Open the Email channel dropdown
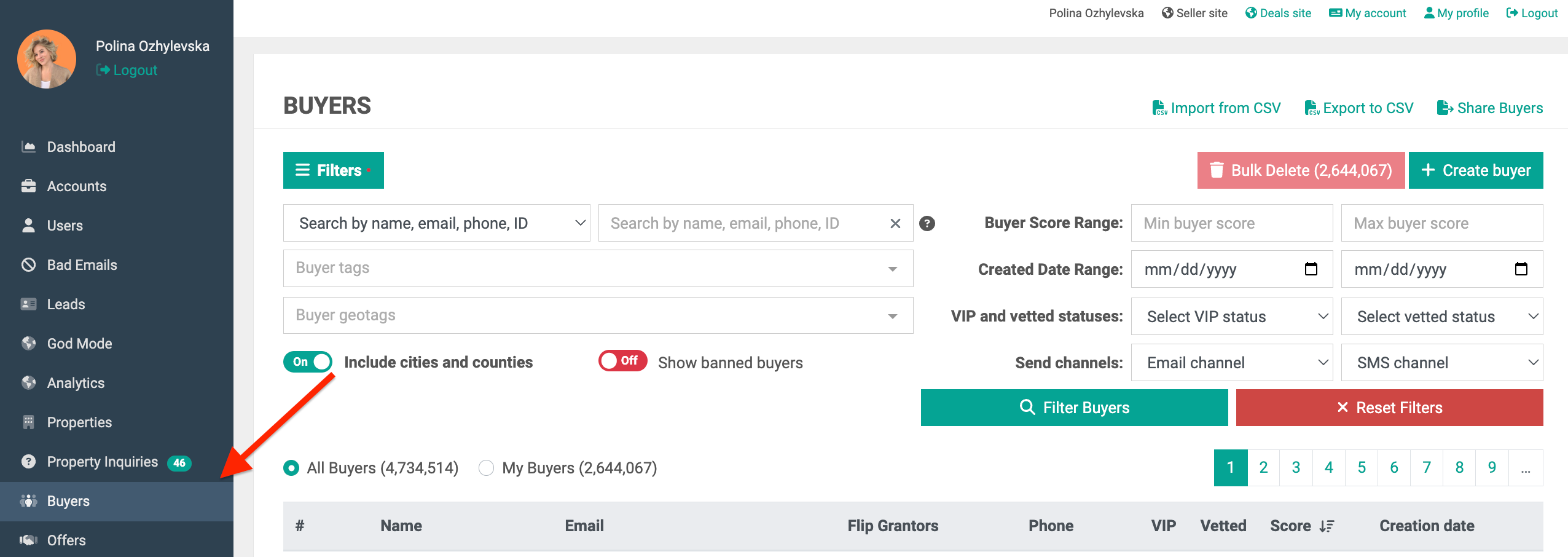 pos(1231,363)
